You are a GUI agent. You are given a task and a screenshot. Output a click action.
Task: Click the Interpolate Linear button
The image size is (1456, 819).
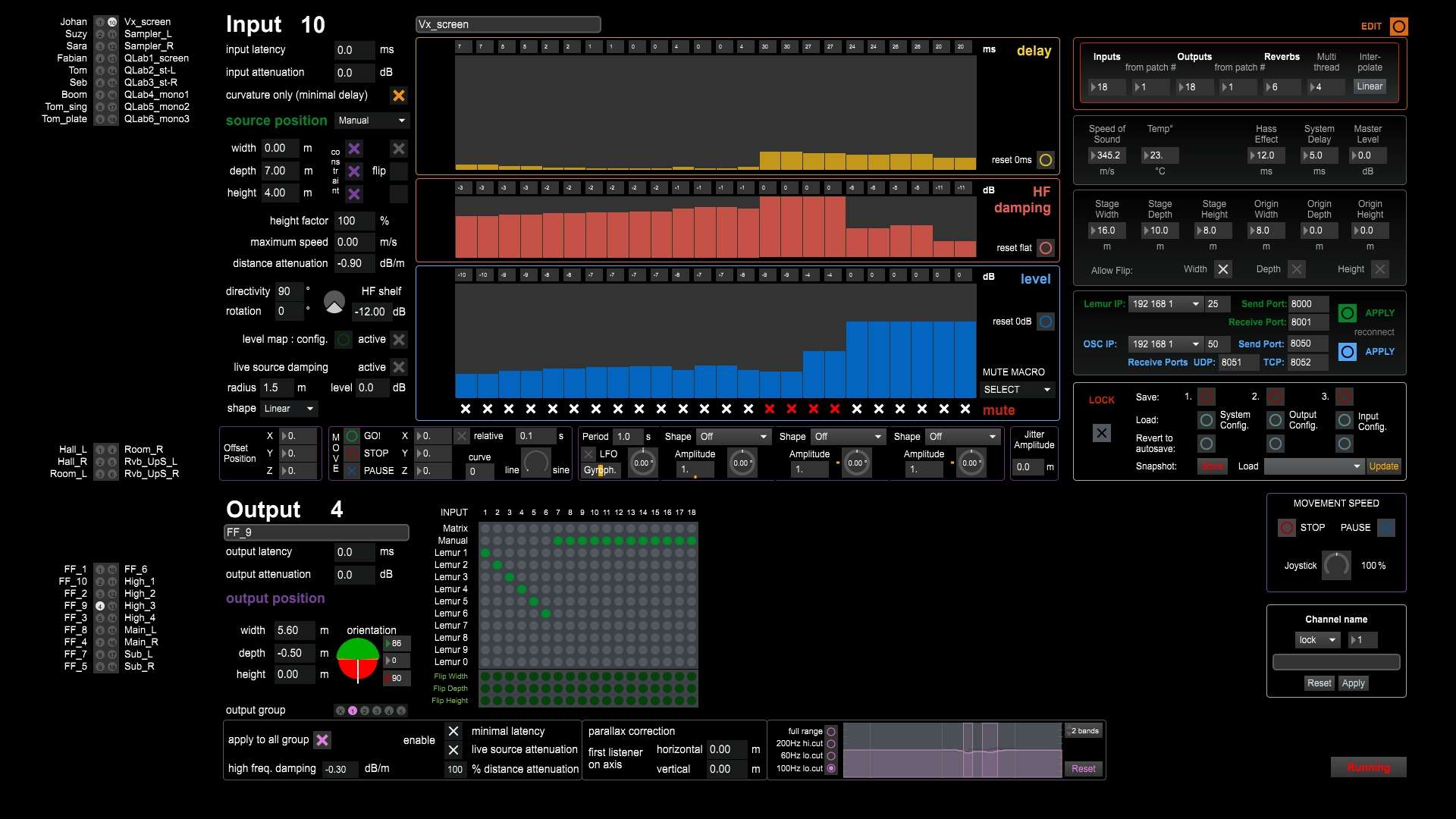tap(1370, 86)
